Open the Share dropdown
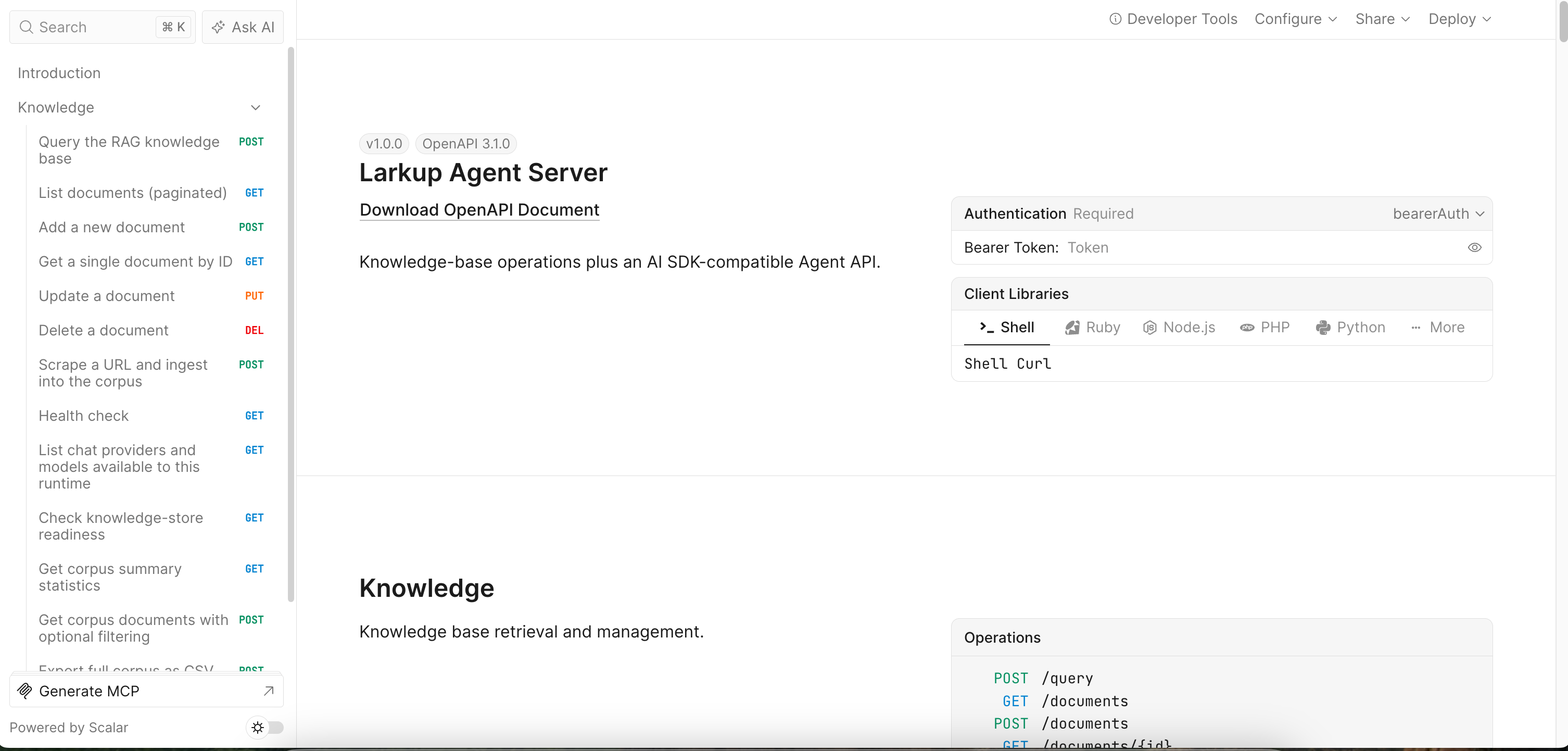The width and height of the screenshot is (1568, 751). pos(1382,19)
